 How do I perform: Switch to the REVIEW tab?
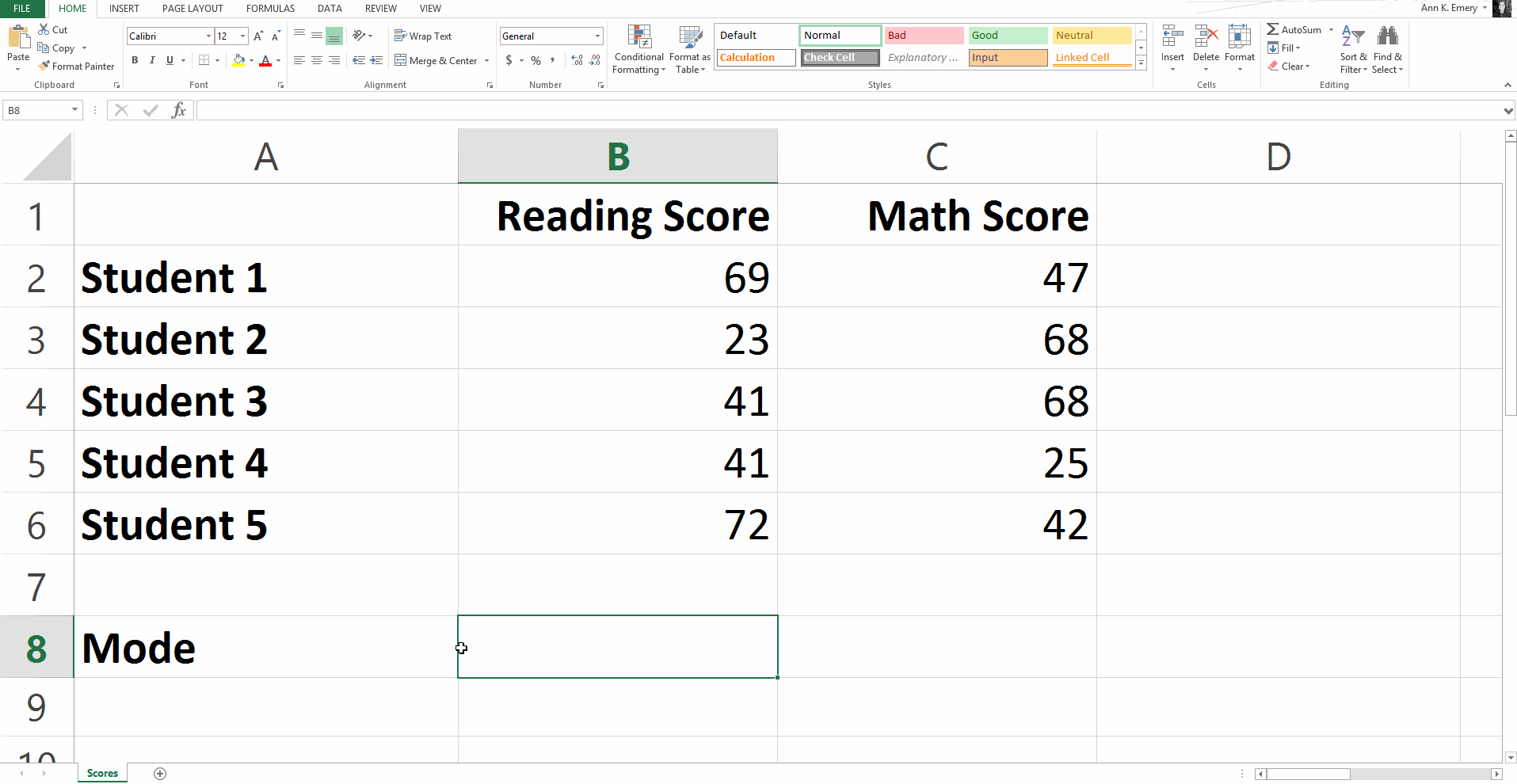pyautogui.click(x=381, y=9)
